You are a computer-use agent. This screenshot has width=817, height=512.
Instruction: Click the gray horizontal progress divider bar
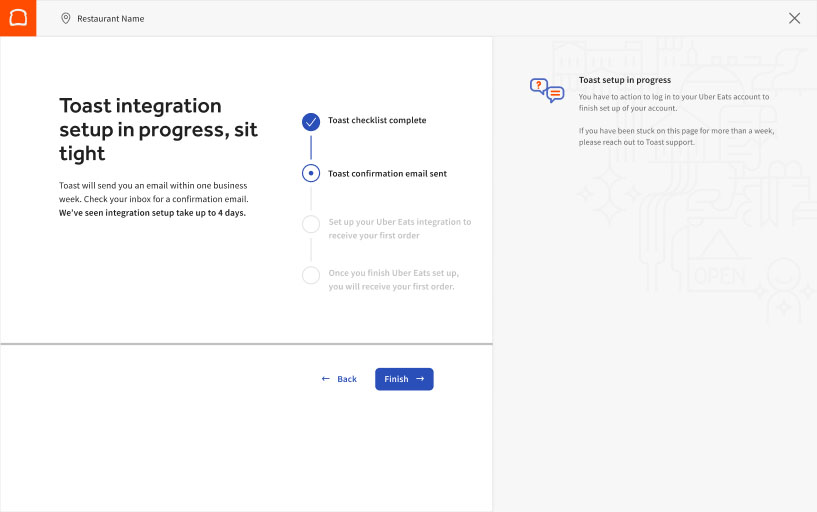tap(246, 344)
